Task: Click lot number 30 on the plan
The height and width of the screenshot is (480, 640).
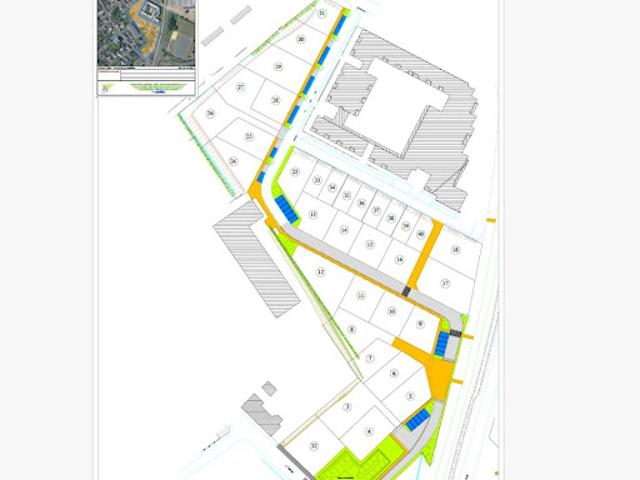Action: (301, 40)
